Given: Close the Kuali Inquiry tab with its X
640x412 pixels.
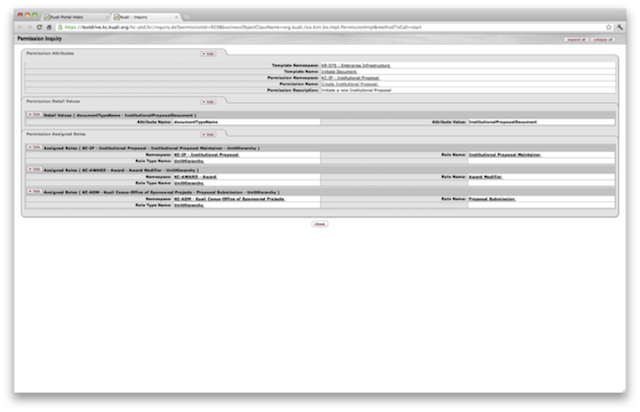Looking at the screenshot, I should (x=176, y=17).
